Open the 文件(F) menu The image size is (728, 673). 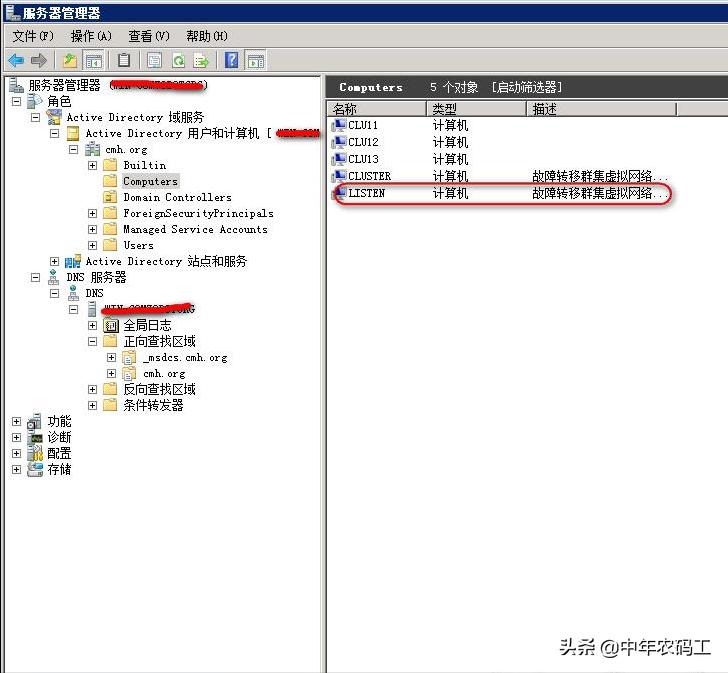tap(32, 36)
